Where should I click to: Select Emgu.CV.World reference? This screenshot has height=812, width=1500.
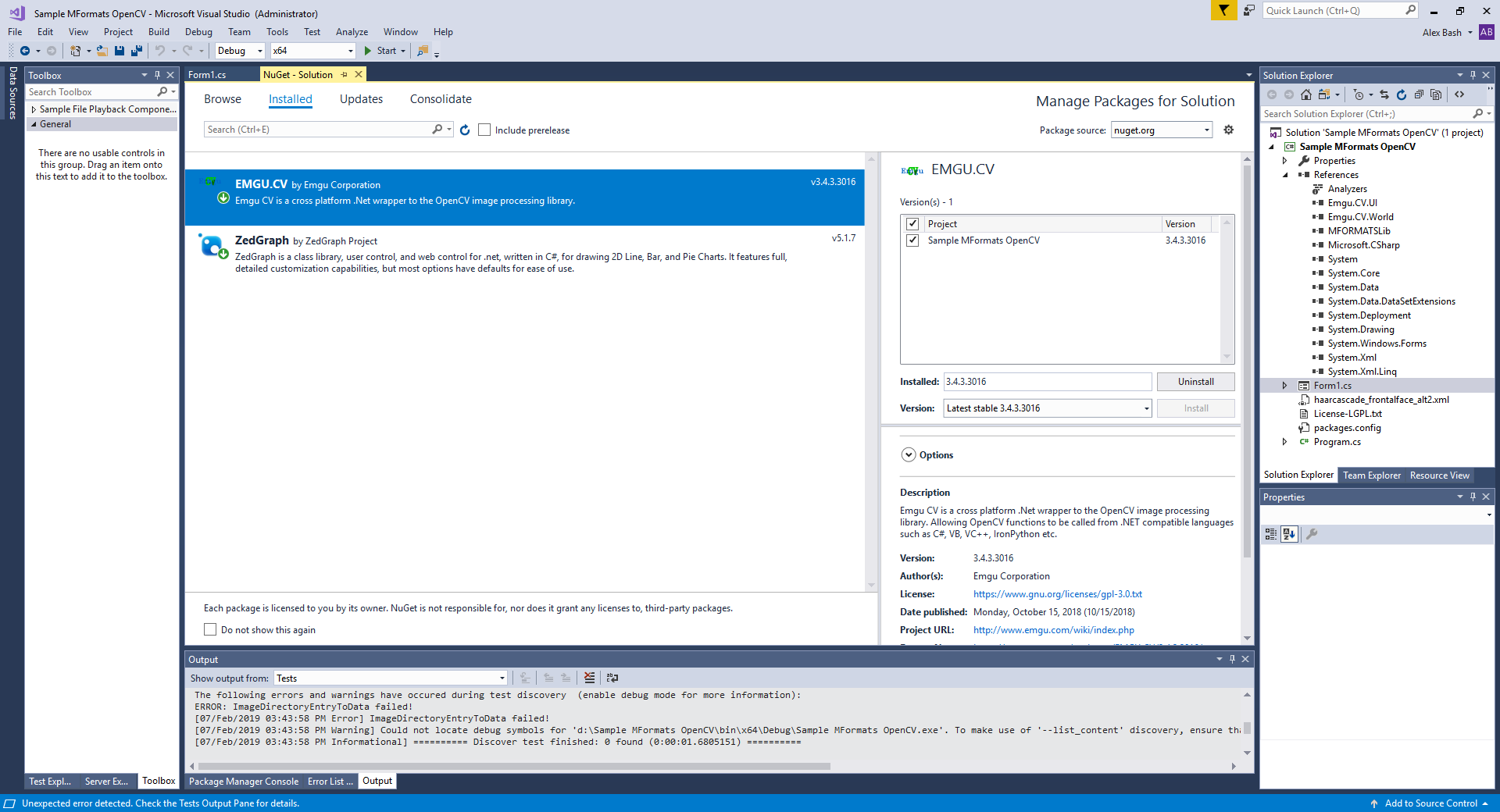tap(1360, 217)
